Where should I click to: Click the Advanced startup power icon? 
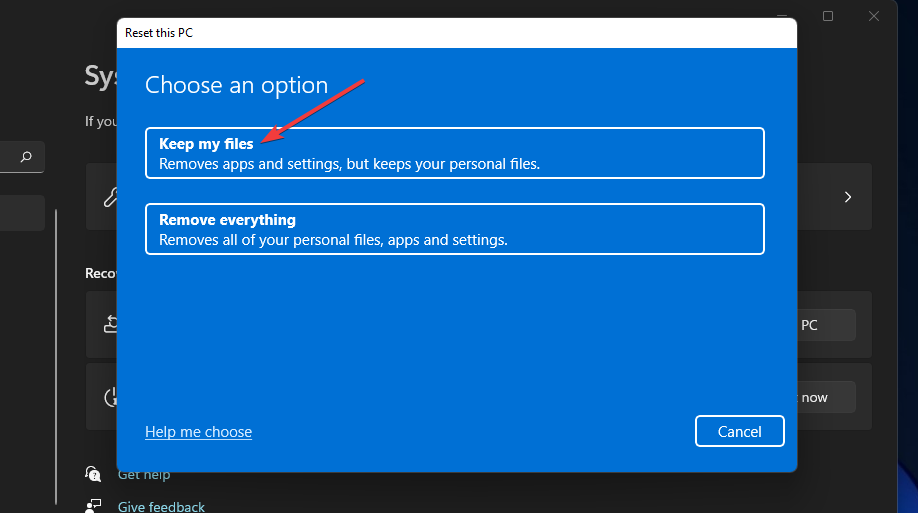click(x=110, y=397)
